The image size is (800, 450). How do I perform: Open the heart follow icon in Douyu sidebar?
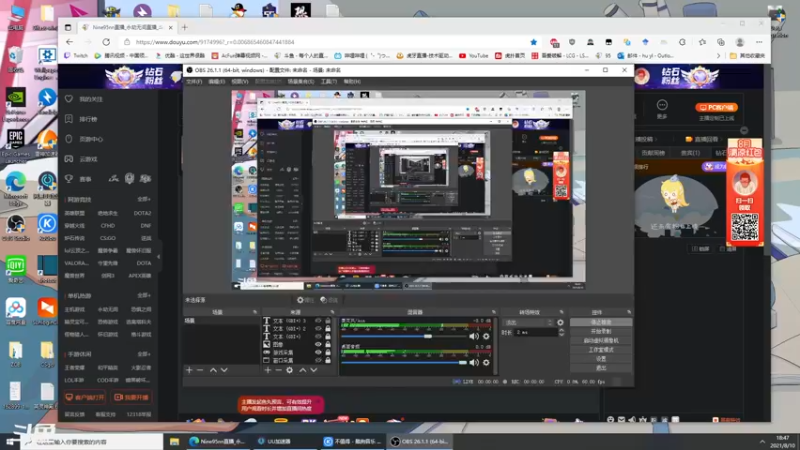69,99
